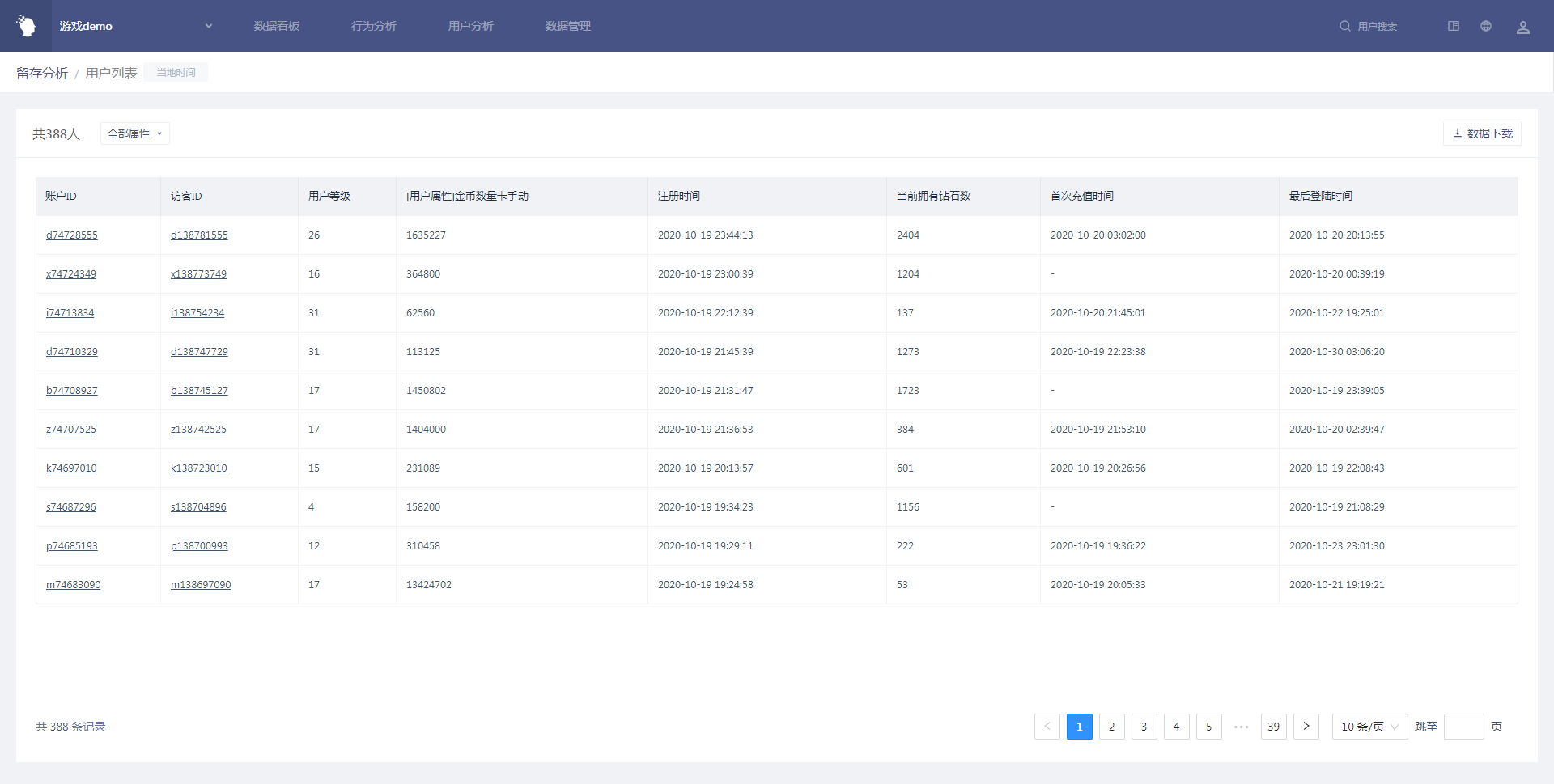Open the 行为分析 menu
Screen dimensions: 1554x784
[x=374, y=26]
